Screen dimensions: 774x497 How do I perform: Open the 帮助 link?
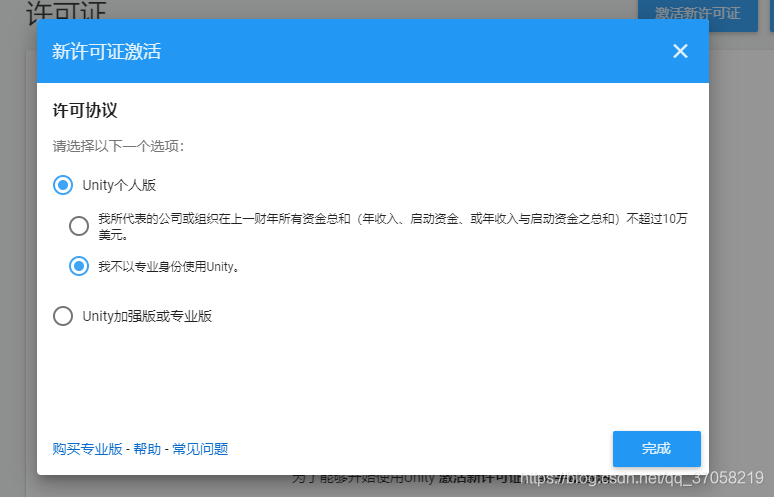(x=147, y=449)
